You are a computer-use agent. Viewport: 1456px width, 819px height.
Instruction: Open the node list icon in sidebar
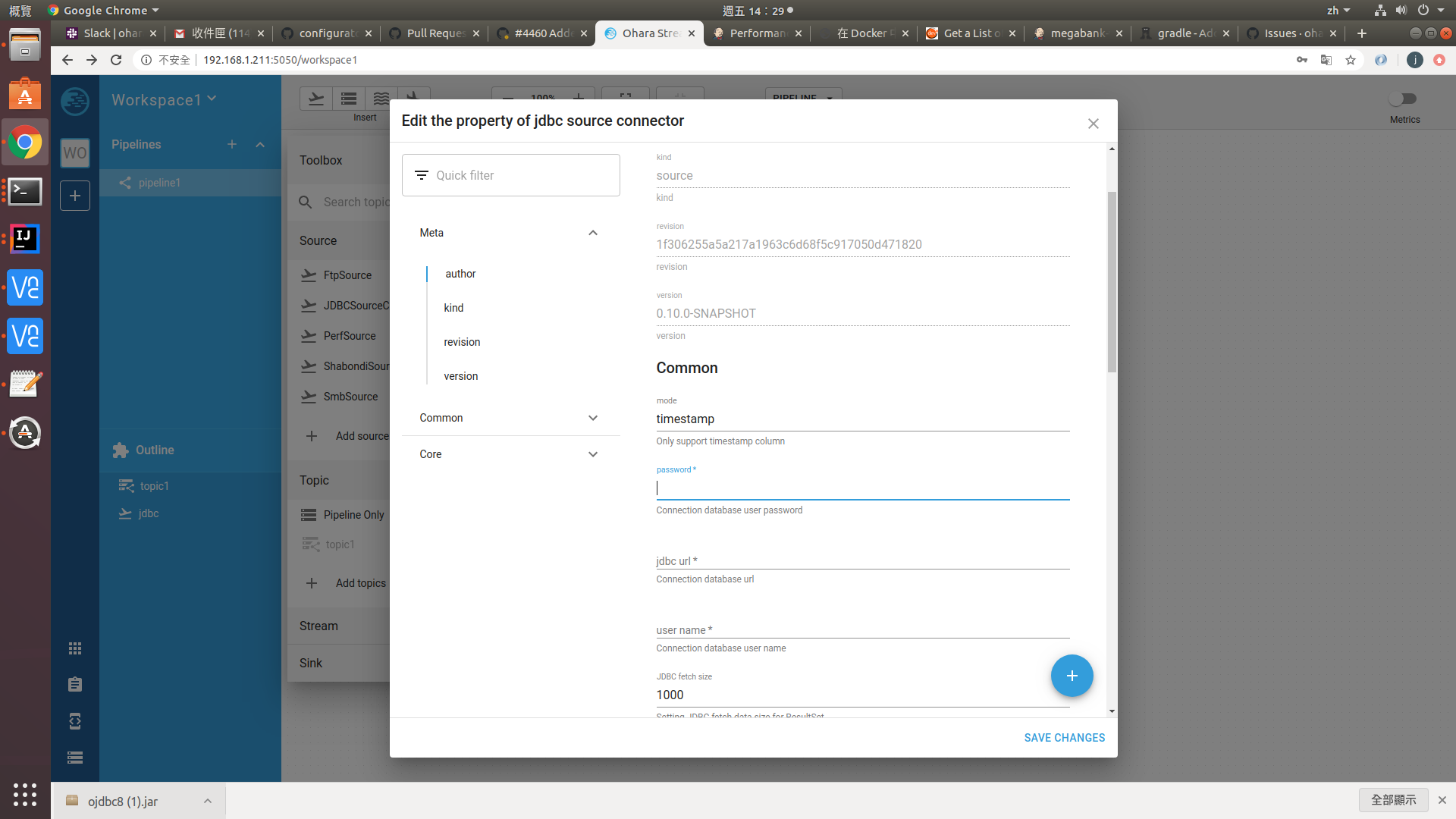(x=75, y=758)
